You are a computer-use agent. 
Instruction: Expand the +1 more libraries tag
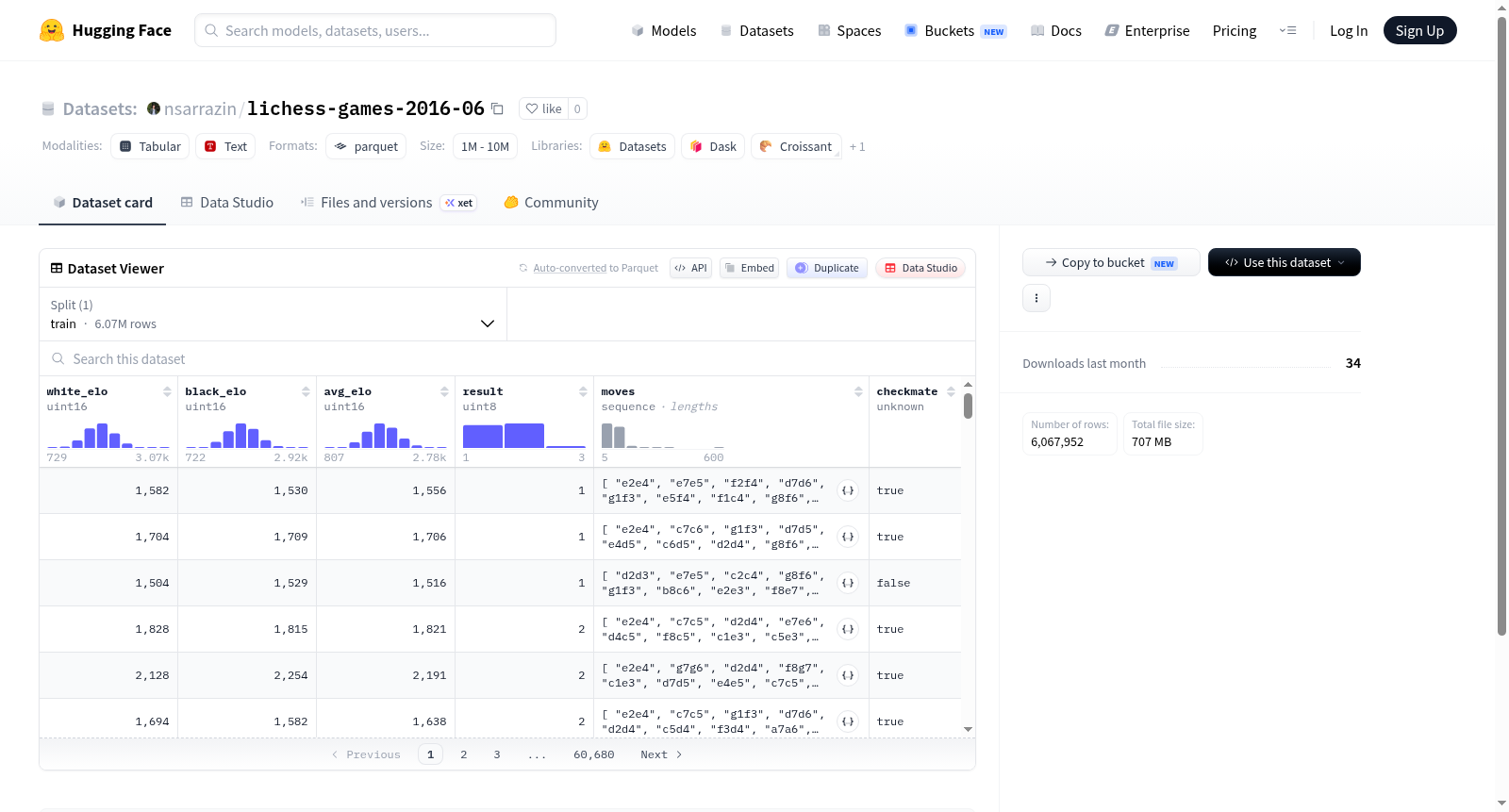(x=856, y=146)
